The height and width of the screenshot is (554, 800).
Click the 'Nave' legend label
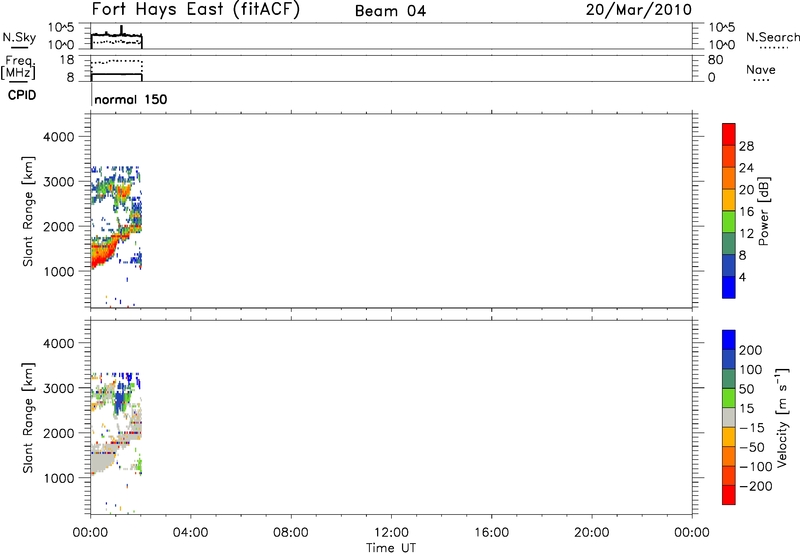(761, 70)
